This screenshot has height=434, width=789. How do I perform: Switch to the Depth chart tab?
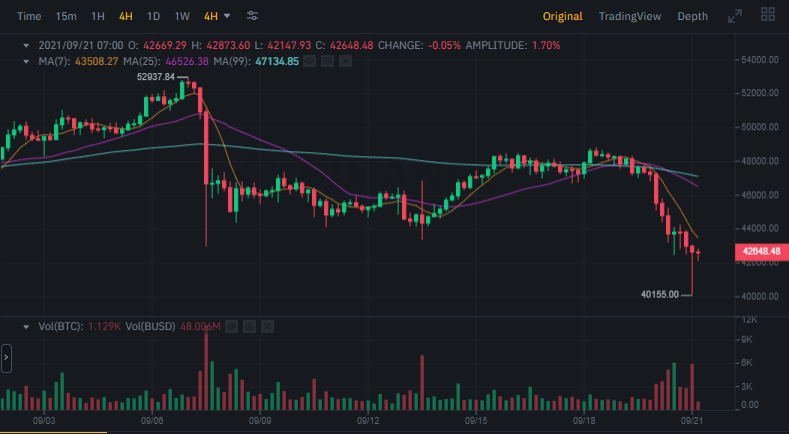point(692,16)
